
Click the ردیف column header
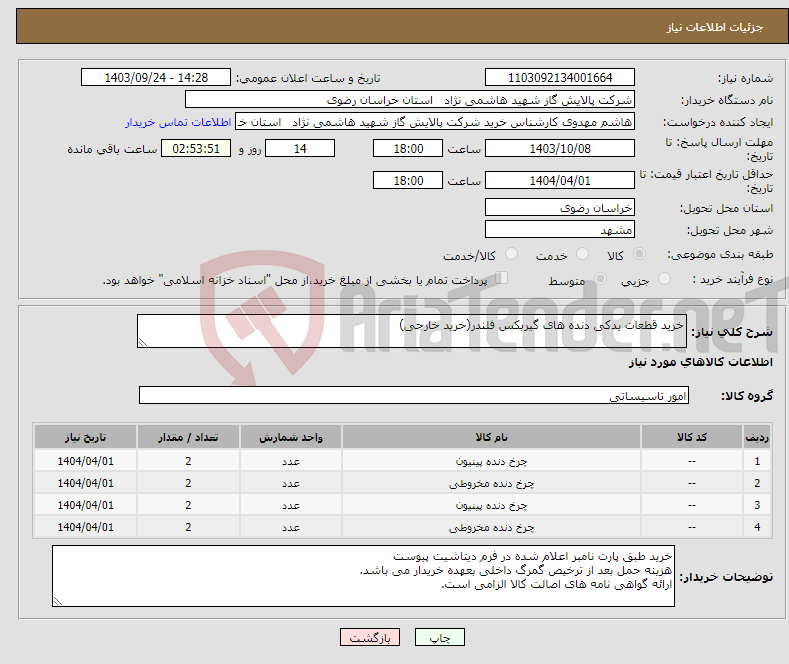pos(757,437)
